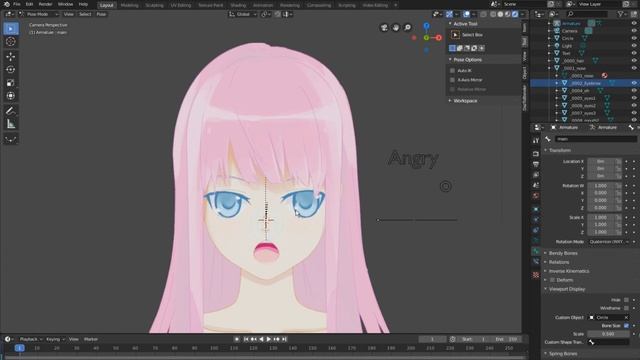Hide the Camera object via eye icon
Viewport: 640px width, 360px height.
634,31
